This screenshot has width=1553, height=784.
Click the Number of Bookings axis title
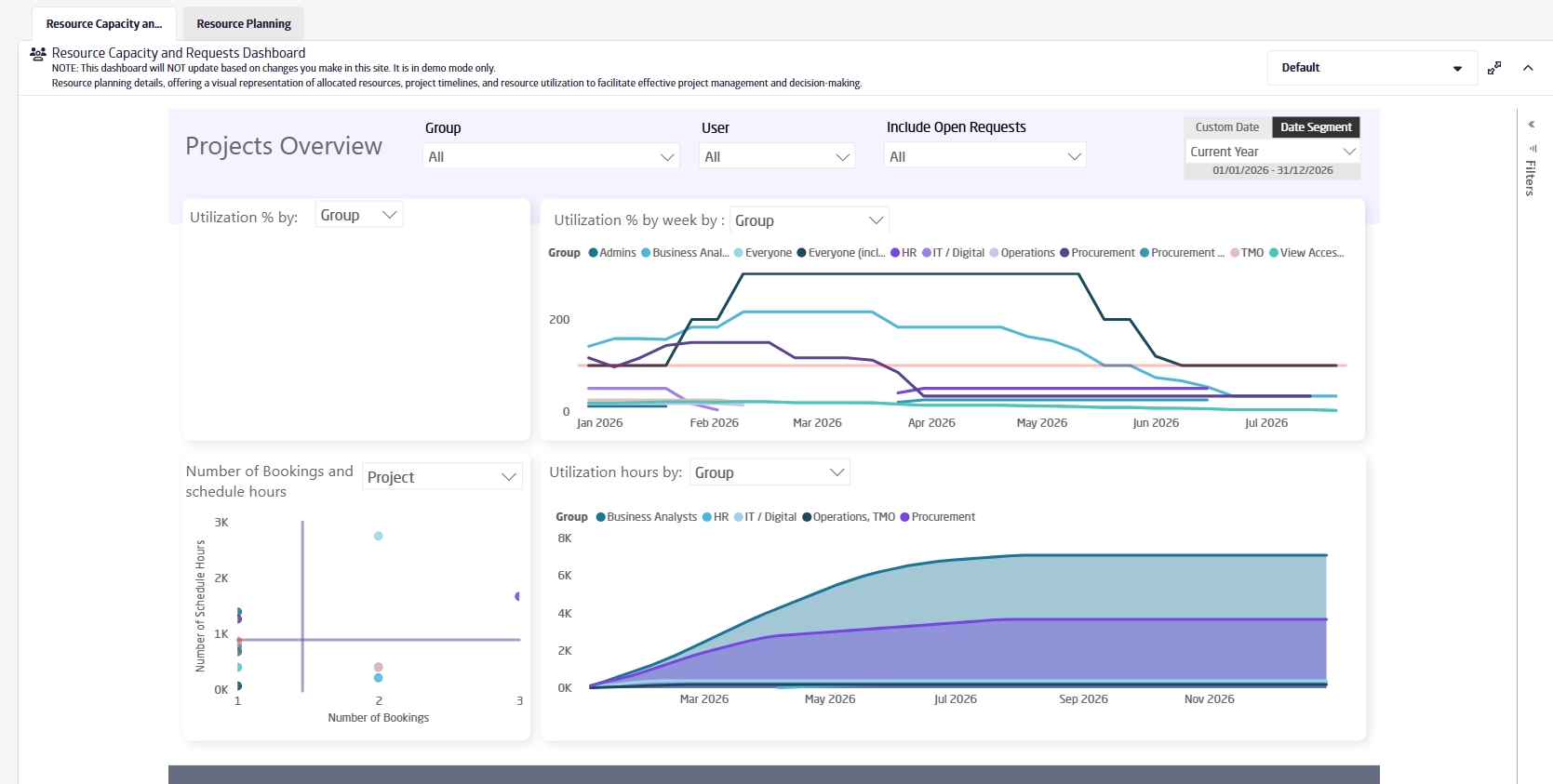click(379, 718)
